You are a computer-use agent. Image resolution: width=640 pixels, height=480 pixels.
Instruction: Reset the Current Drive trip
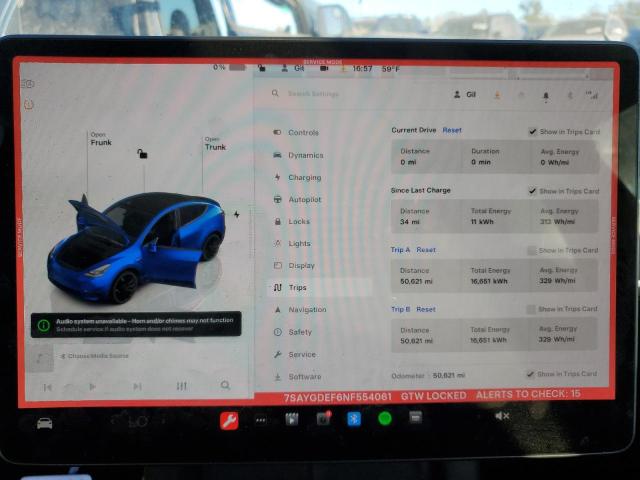[x=452, y=130]
